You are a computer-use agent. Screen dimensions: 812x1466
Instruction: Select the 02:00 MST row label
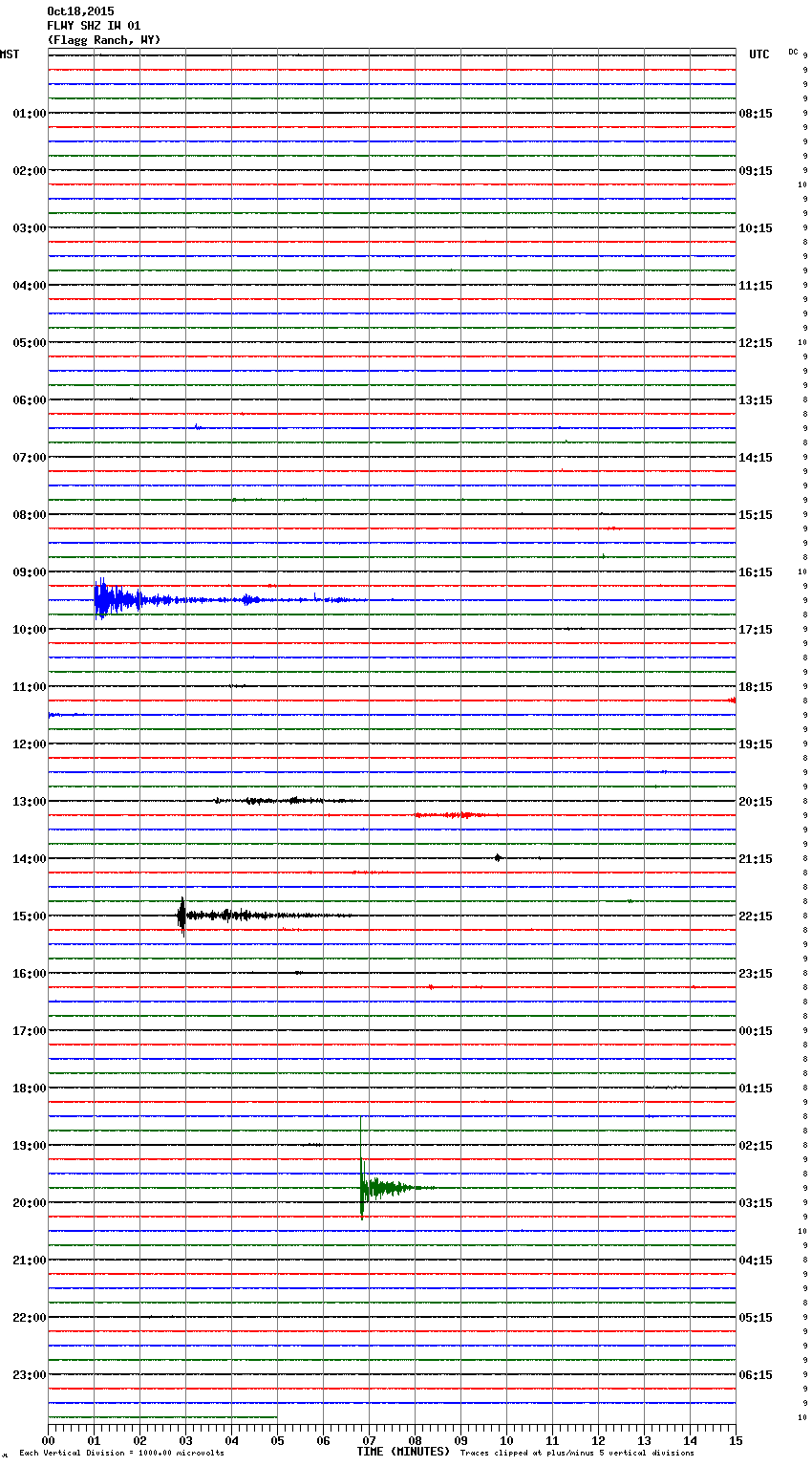click(x=30, y=171)
